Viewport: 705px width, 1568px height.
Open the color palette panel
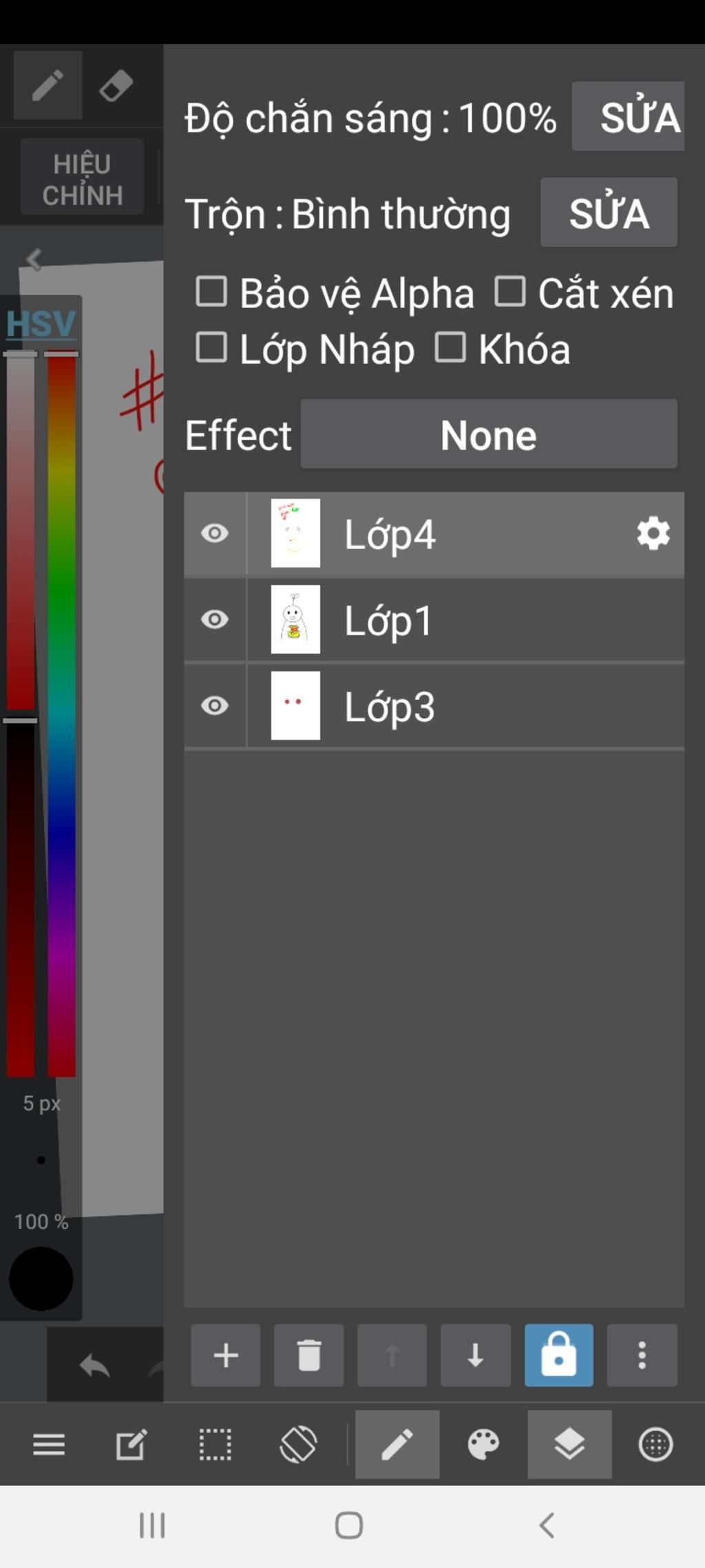pyautogui.click(x=483, y=1444)
